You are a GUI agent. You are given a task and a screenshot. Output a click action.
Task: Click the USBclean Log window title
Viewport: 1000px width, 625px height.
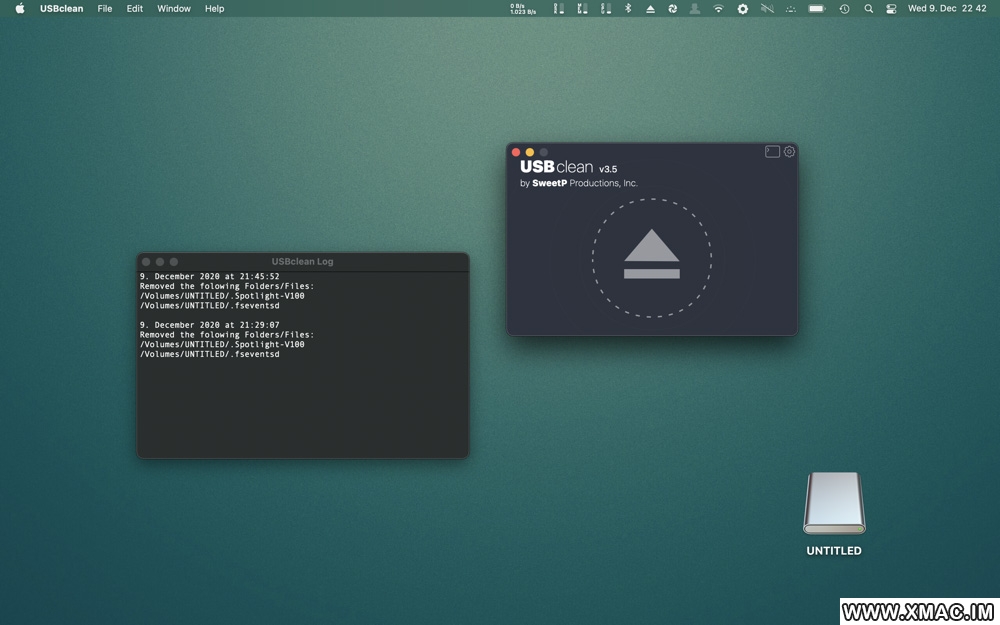point(302,261)
